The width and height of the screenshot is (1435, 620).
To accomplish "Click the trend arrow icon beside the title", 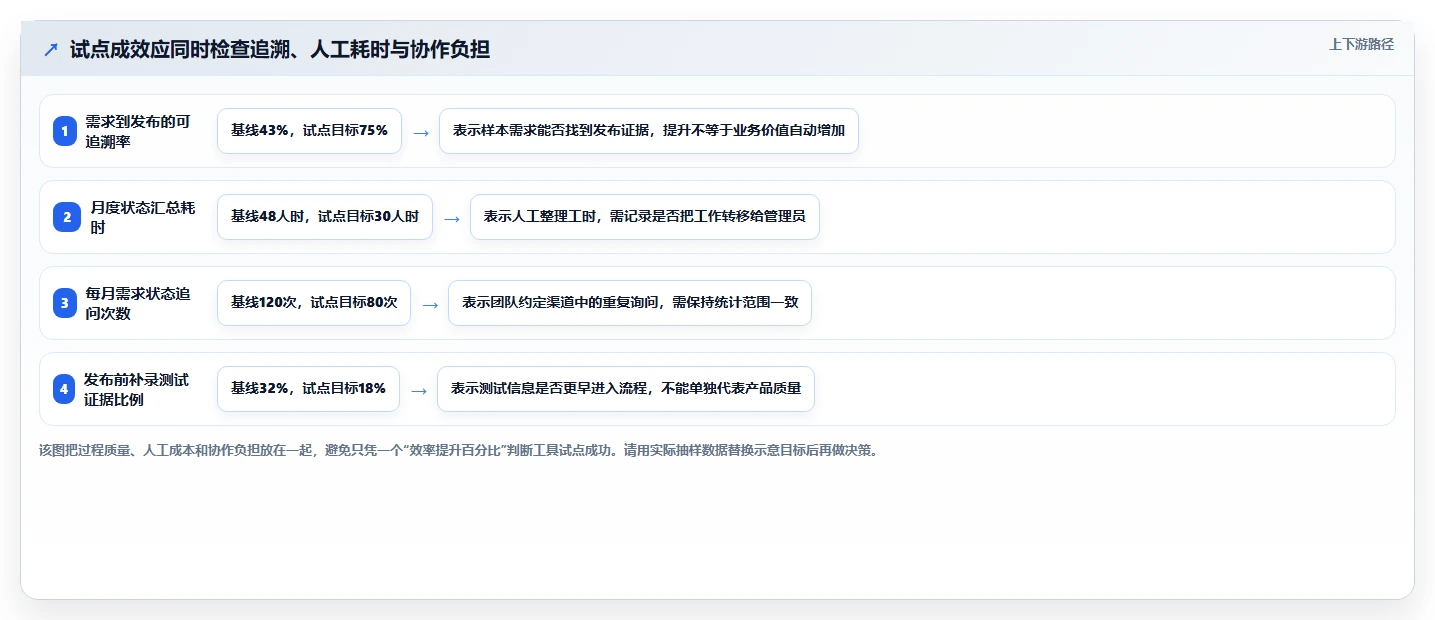I will [x=51, y=49].
